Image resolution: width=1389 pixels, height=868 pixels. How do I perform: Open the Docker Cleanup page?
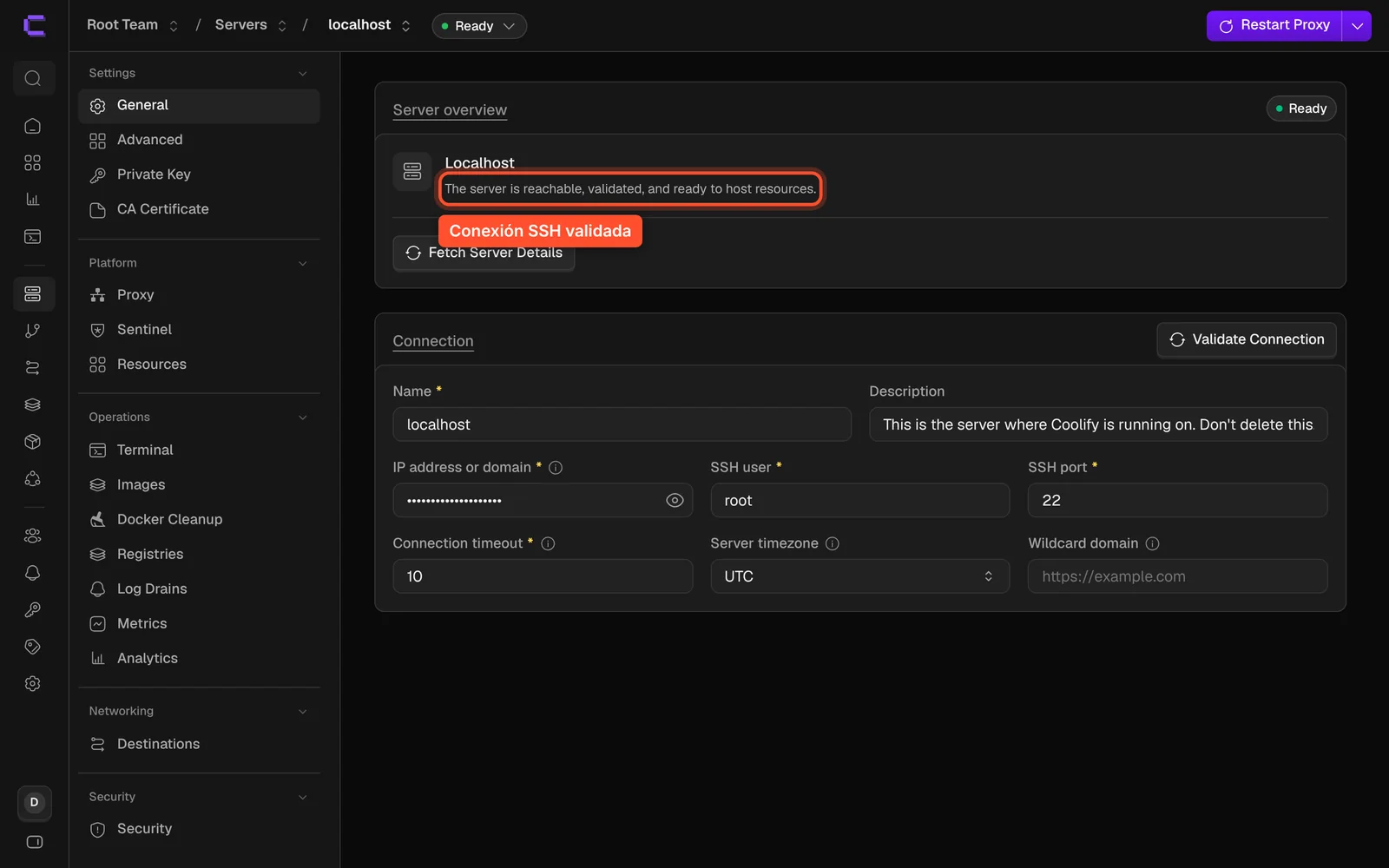coord(199,519)
